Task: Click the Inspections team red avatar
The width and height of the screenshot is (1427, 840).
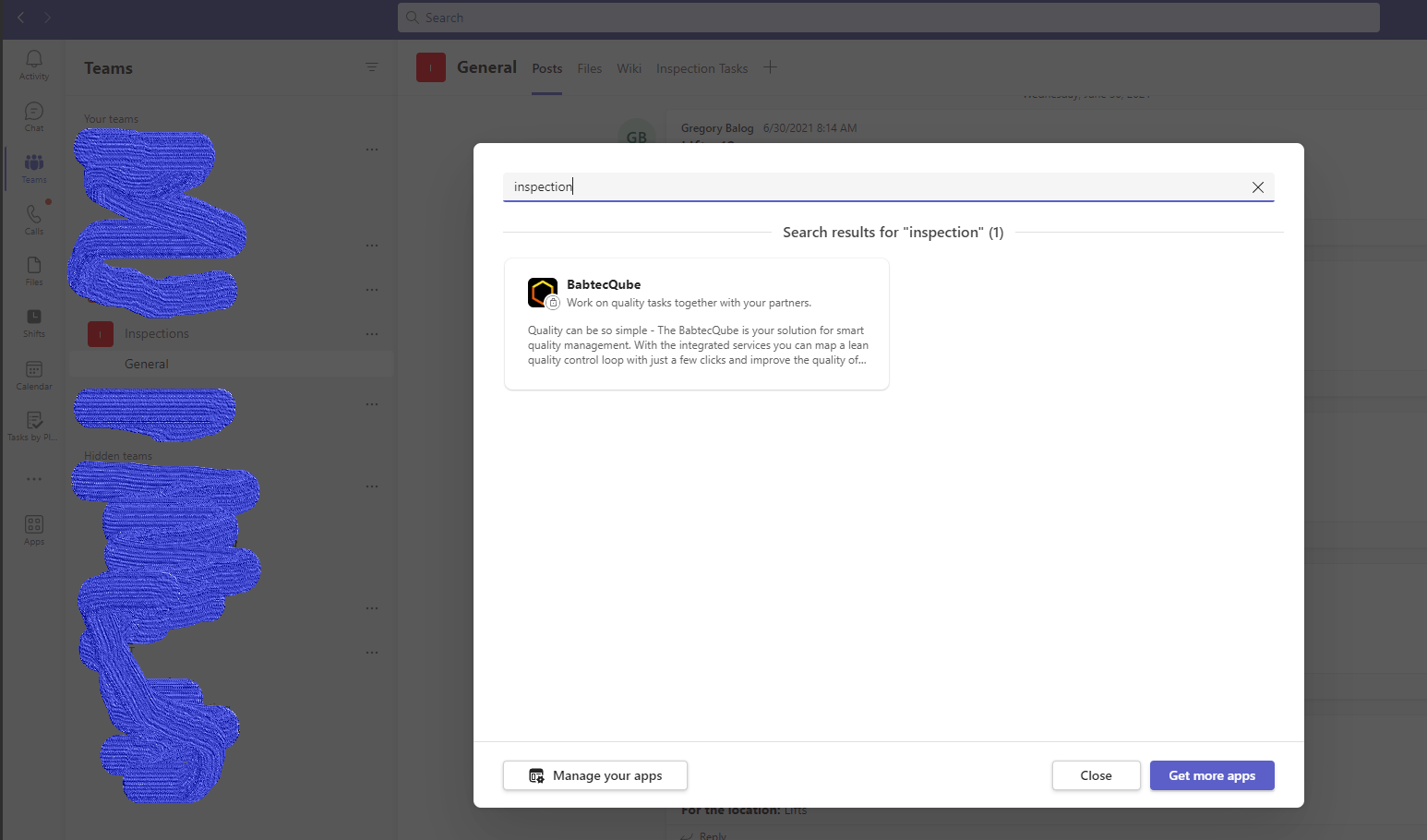Action: coord(101,334)
